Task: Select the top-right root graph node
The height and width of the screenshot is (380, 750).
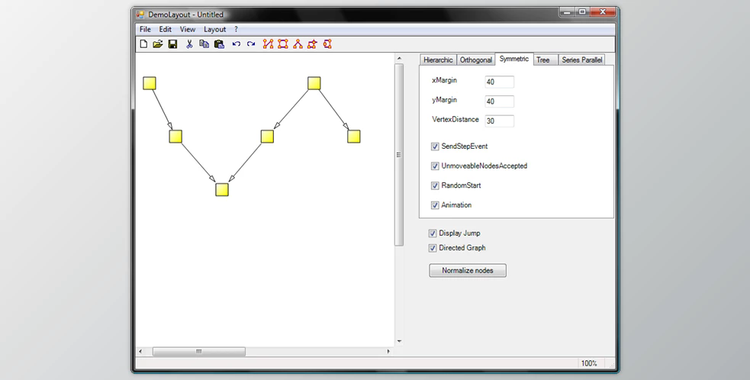Action: 314,83
